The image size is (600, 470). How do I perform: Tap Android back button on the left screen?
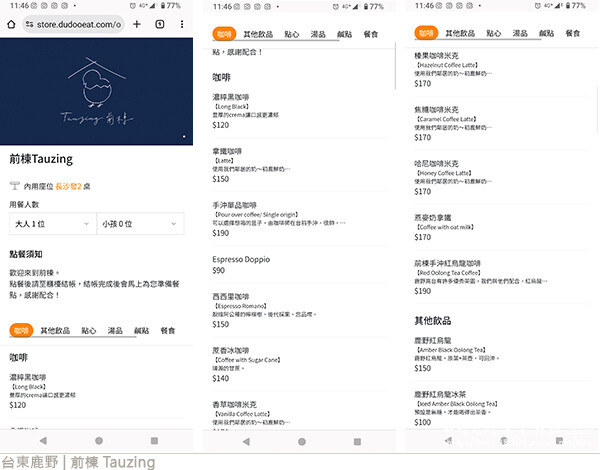pos(43,441)
